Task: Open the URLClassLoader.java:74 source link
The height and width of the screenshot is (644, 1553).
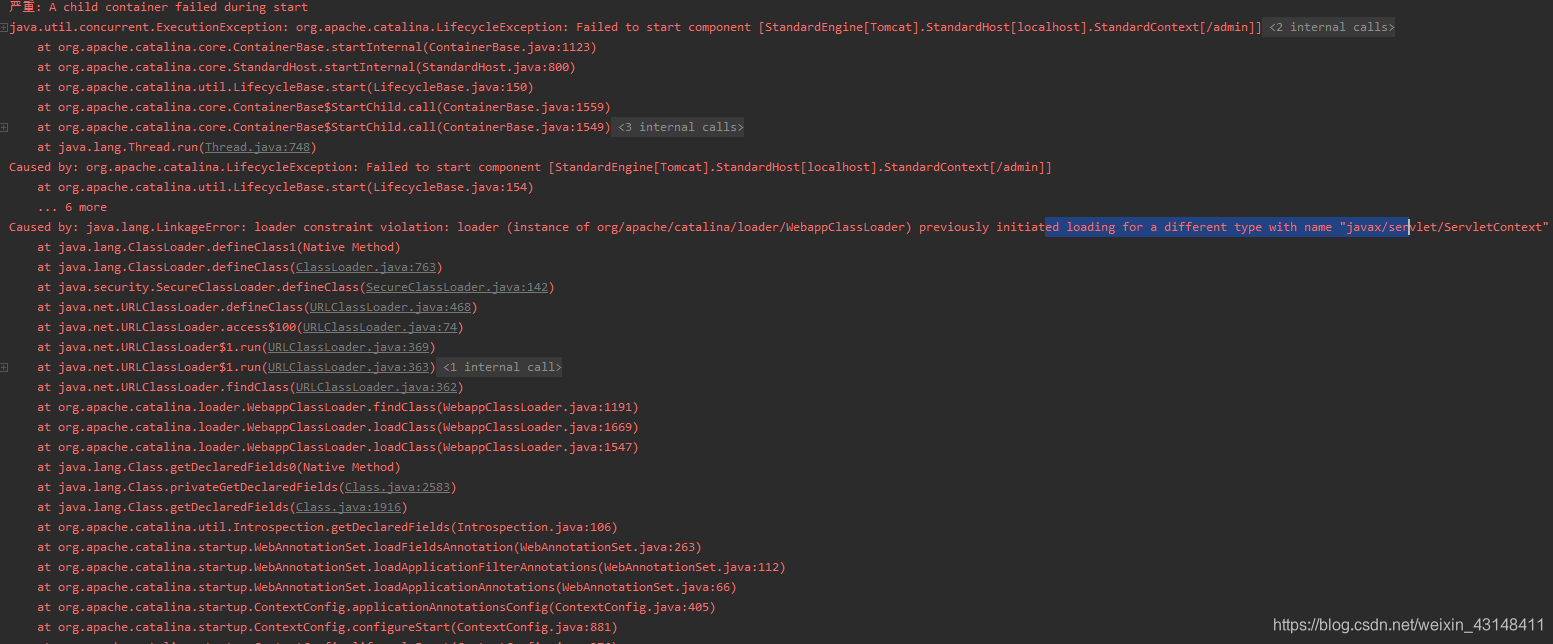Action: pos(379,327)
